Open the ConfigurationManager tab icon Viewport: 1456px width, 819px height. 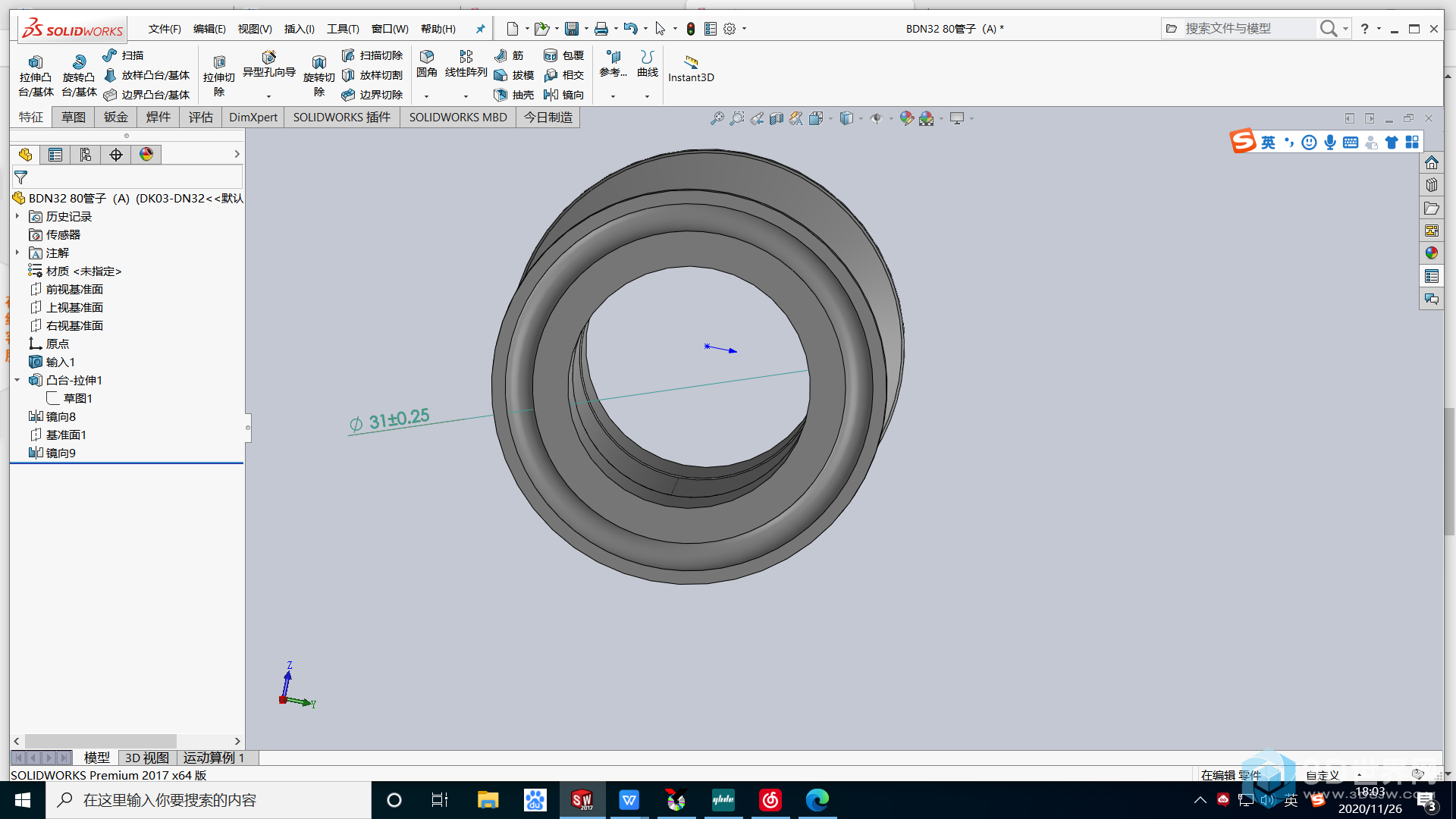[x=86, y=155]
